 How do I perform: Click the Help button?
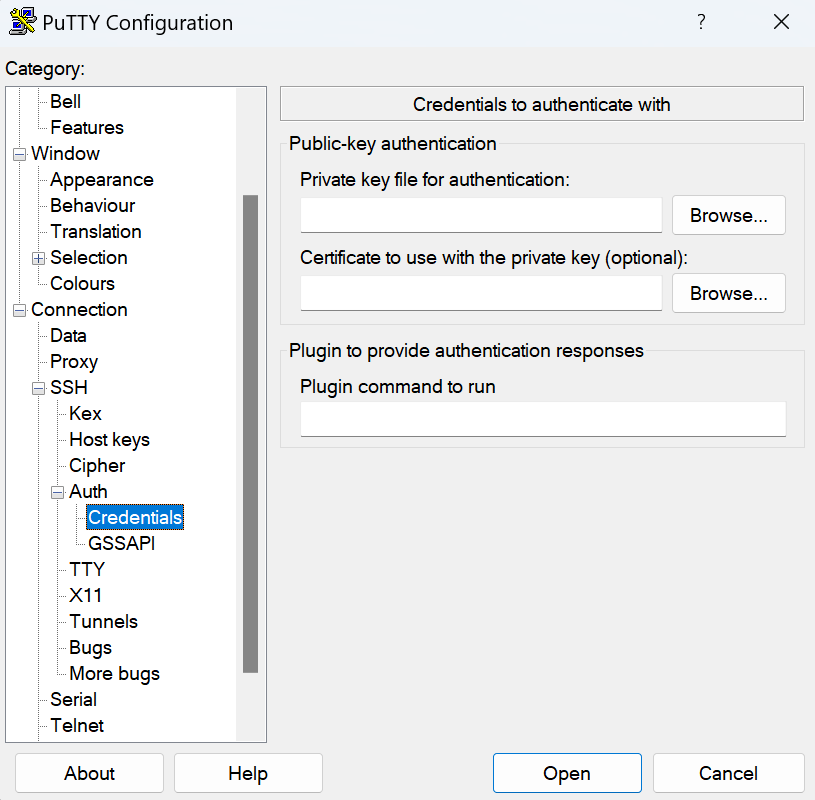(x=248, y=773)
